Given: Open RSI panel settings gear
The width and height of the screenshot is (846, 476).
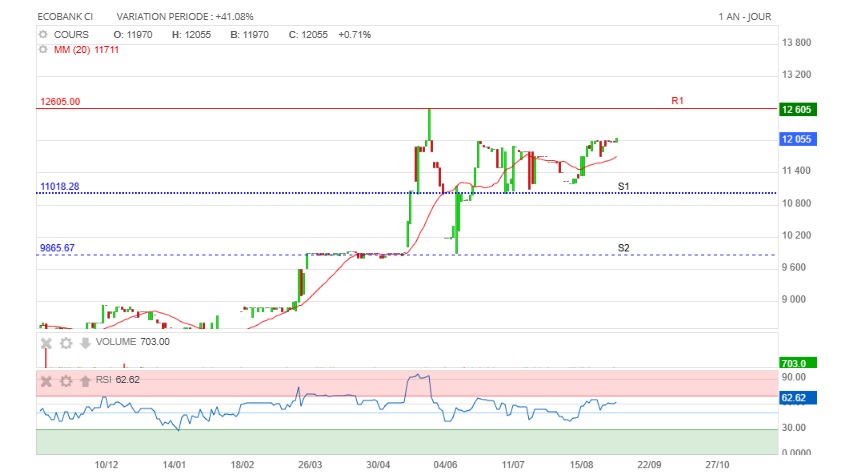Looking at the screenshot, I should point(65,380).
